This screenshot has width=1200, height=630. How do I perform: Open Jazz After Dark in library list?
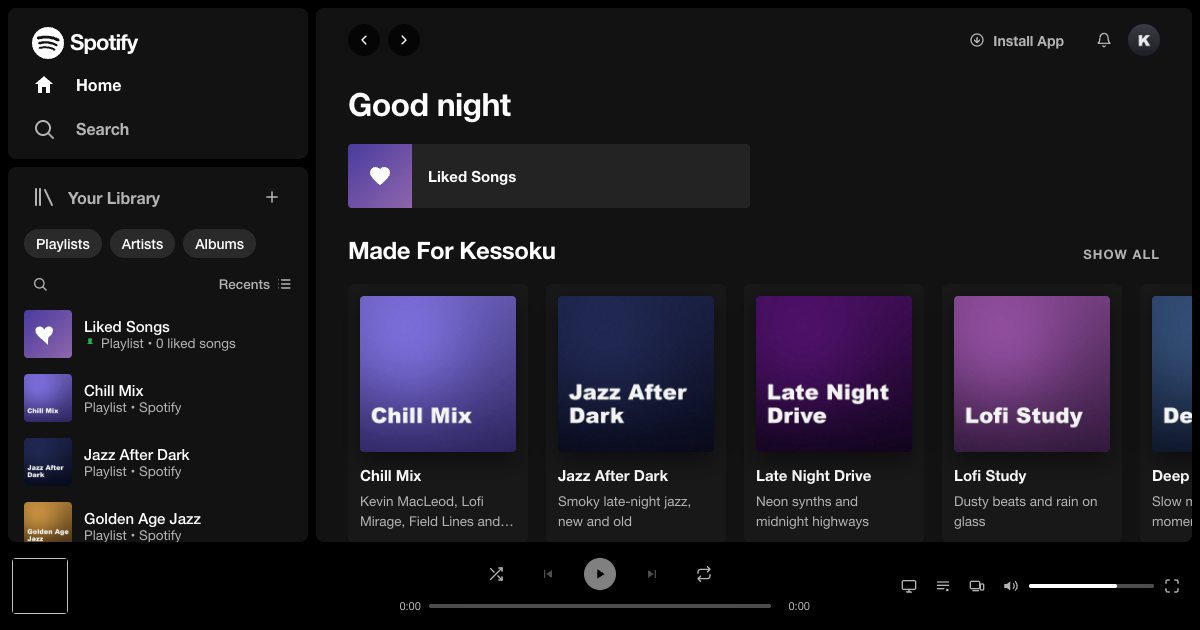(158, 462)
